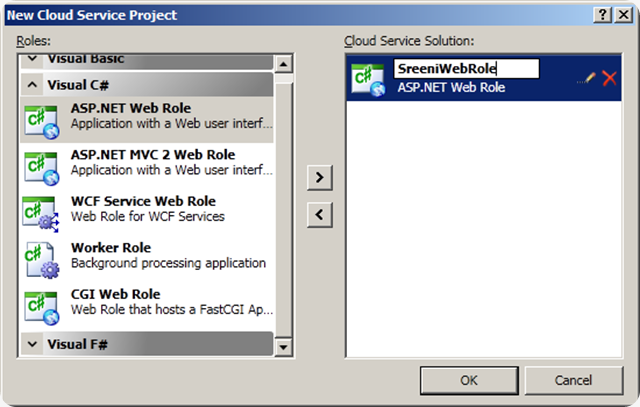Click the red X remove role icon
This screenshot has width=640, height=407.
point(609,77)
